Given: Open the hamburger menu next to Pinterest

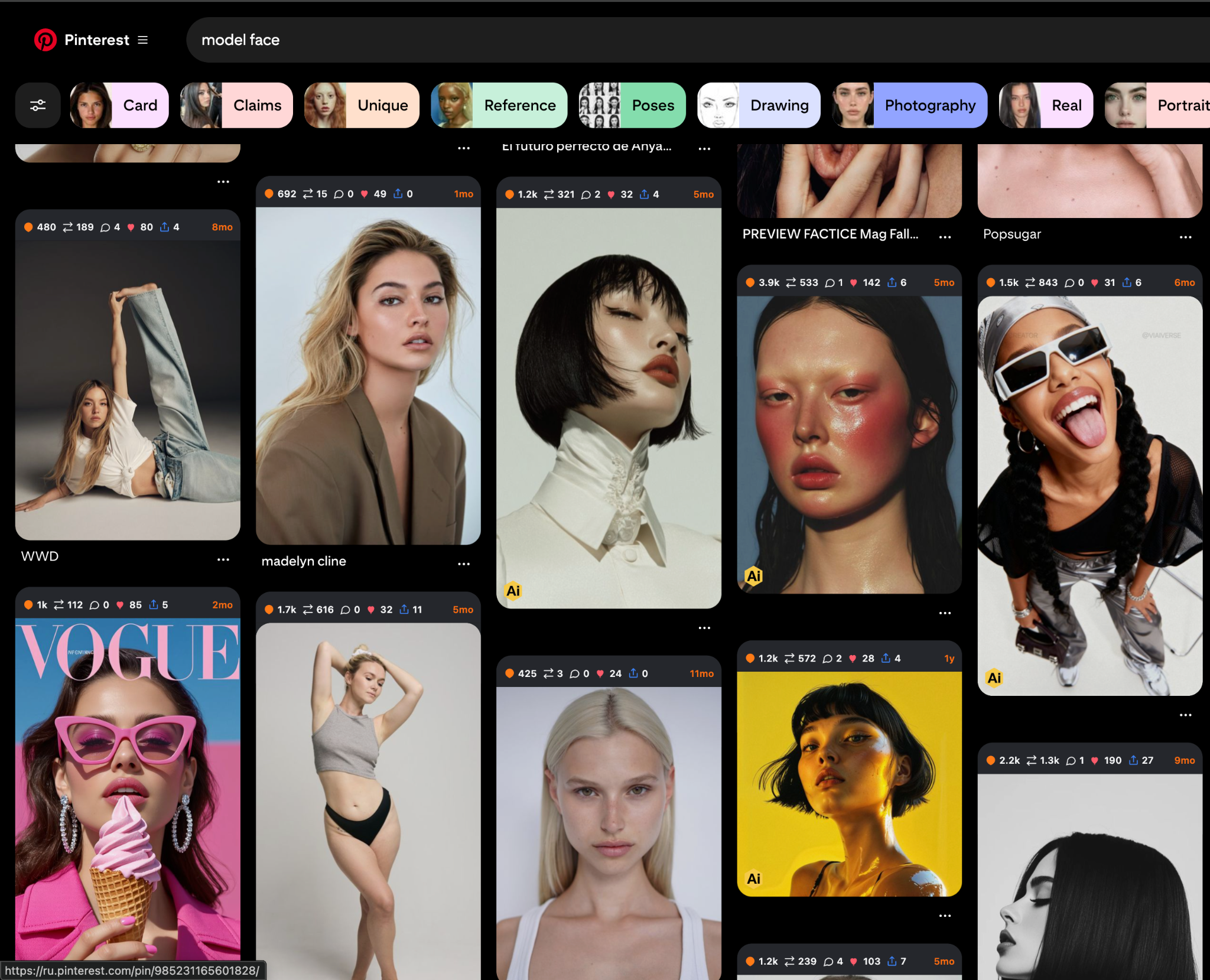Looking at the screenshot, I should (143, 40).
